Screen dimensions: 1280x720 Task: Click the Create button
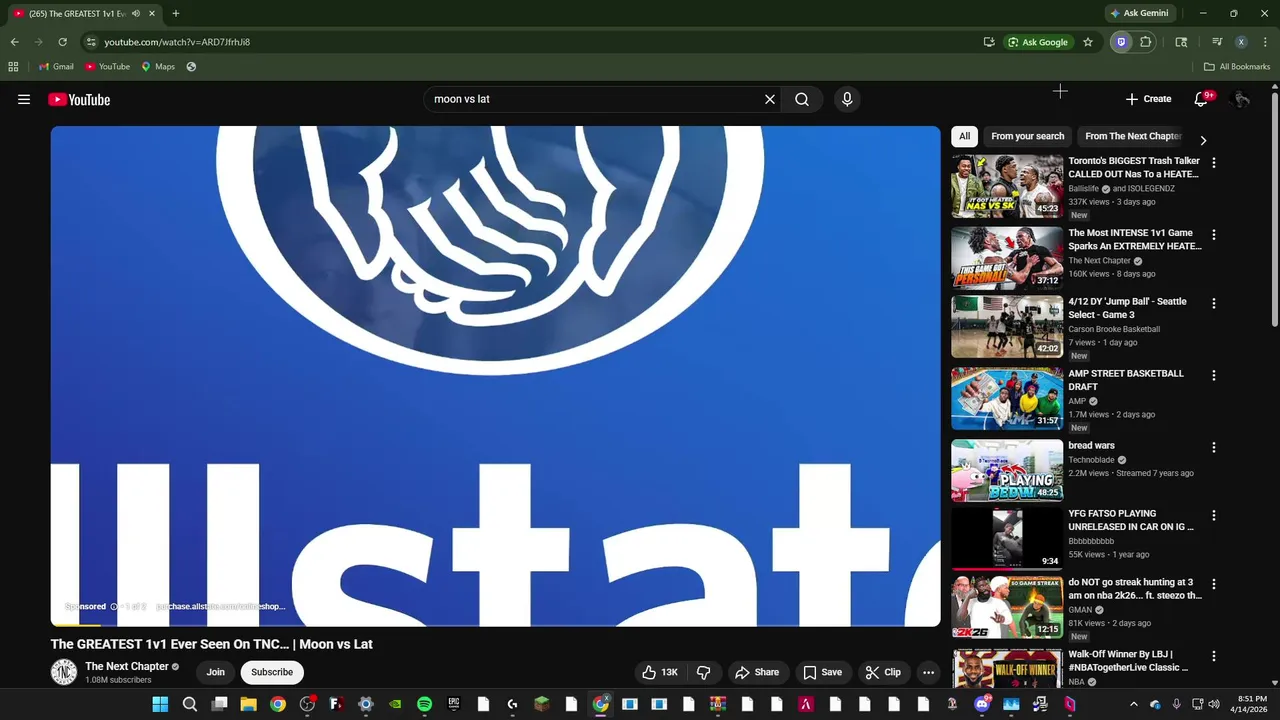click(1148, 99)
